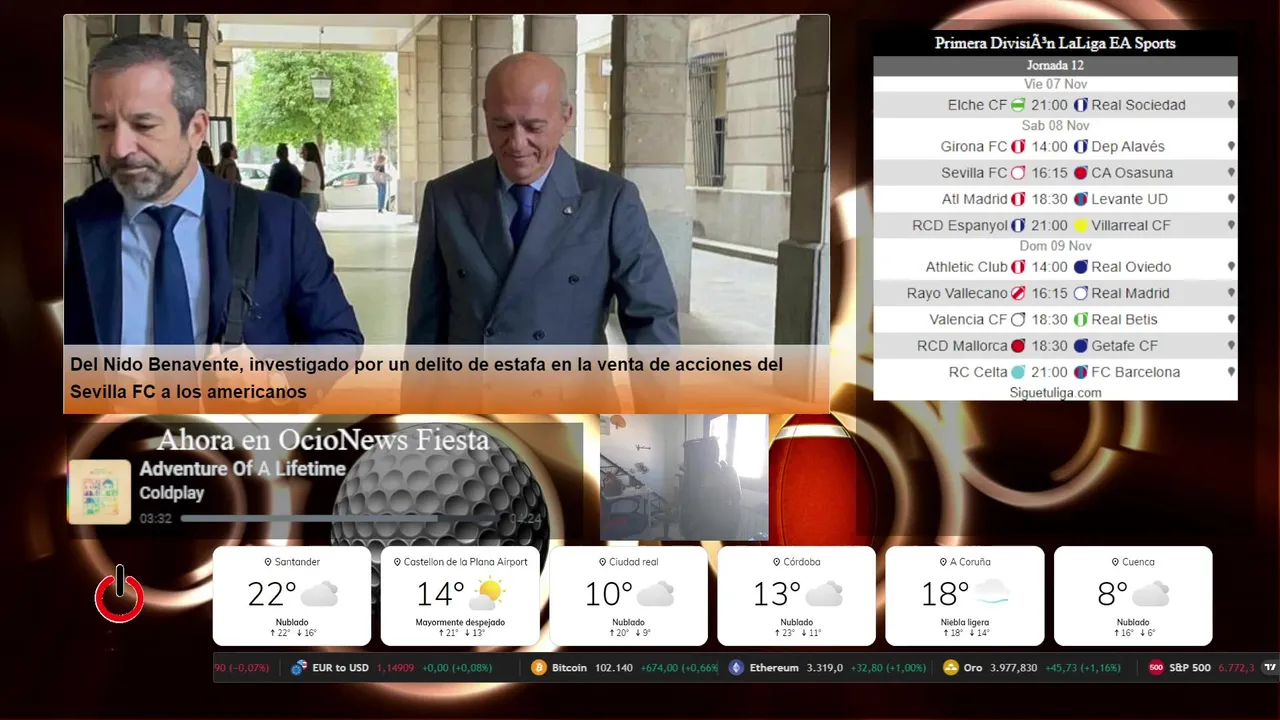Click the 'Niebla ligera' weather condition
1280x720 pixels.
tap(965, 622)
